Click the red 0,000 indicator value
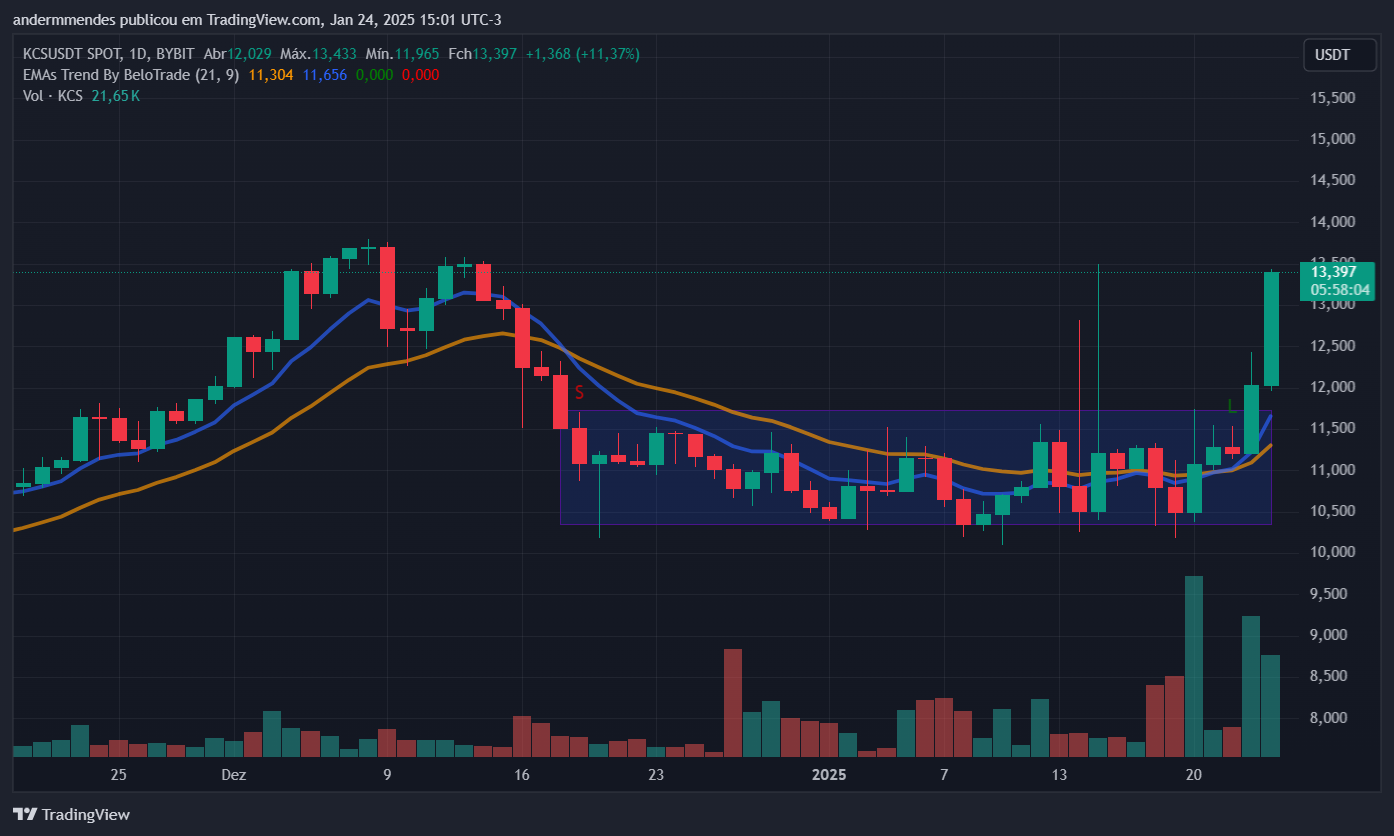Image resolution: width=1394 pixels, height=836 pixels. [x=420, y=75]
